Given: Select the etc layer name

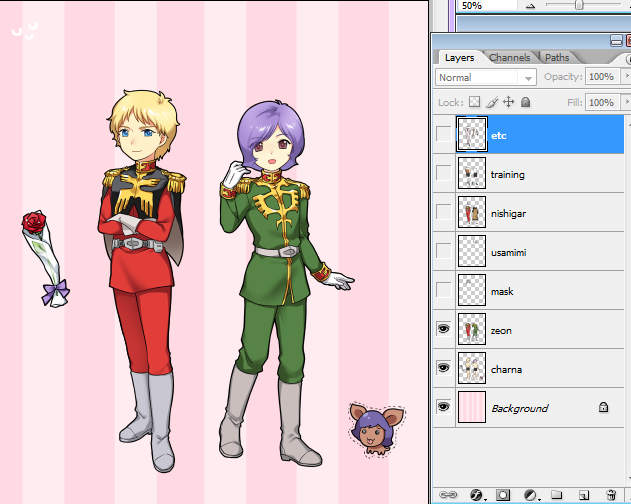Looking at the screenshot, I should [498, 136].
